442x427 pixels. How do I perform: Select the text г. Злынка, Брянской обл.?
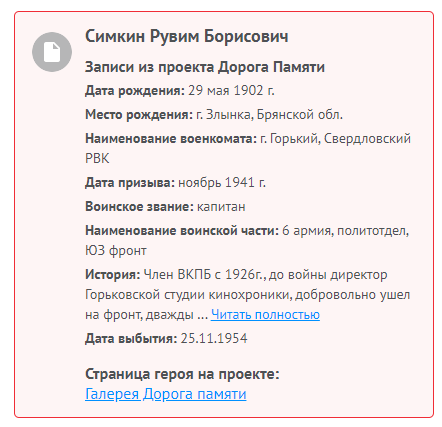coord(269,115)
